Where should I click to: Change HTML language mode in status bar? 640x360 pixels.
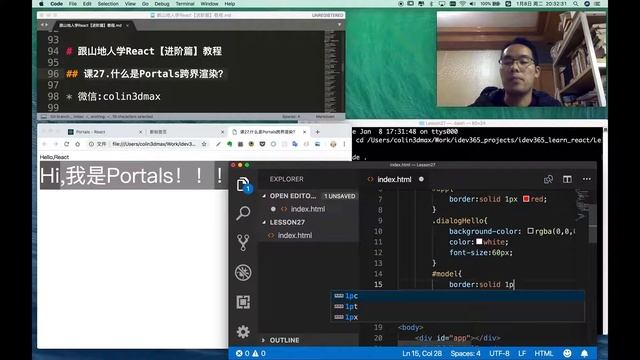544,353
